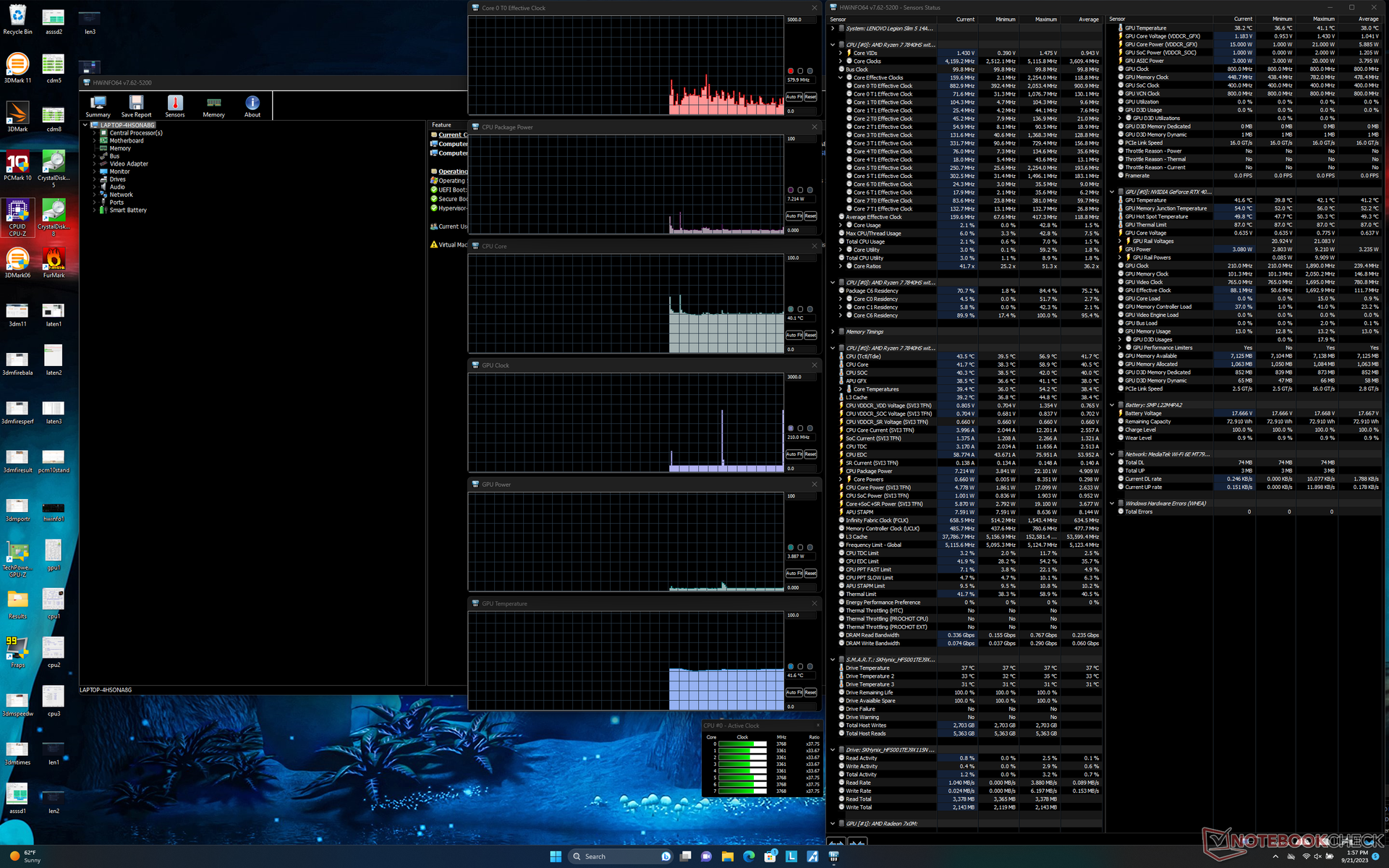Click taskbar Search box

[x=621, y=856]
